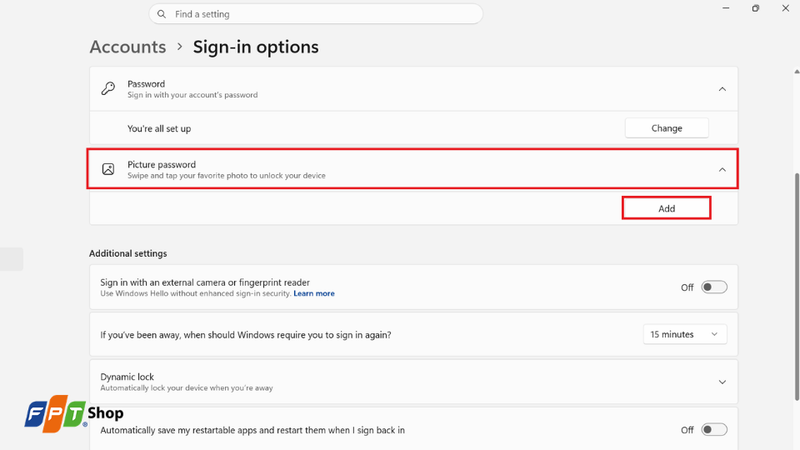Expand the Dynamic lock section
This screenshot has width=800, height=450.
(x=722, y=382)
